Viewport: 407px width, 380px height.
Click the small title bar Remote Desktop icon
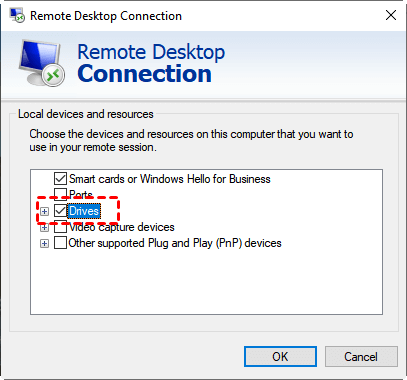tap(17, 15)
